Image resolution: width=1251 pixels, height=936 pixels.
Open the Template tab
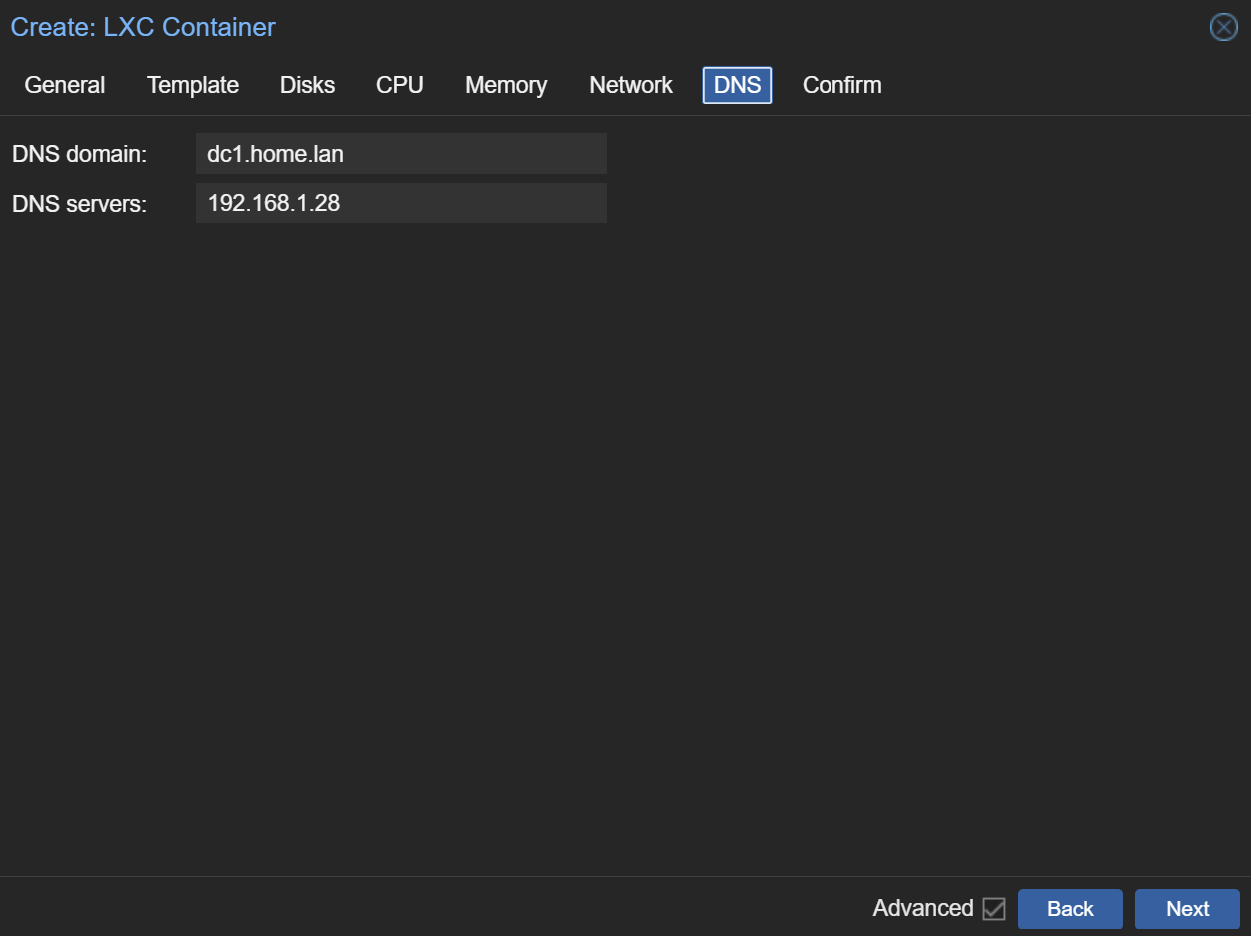[193, 86]
